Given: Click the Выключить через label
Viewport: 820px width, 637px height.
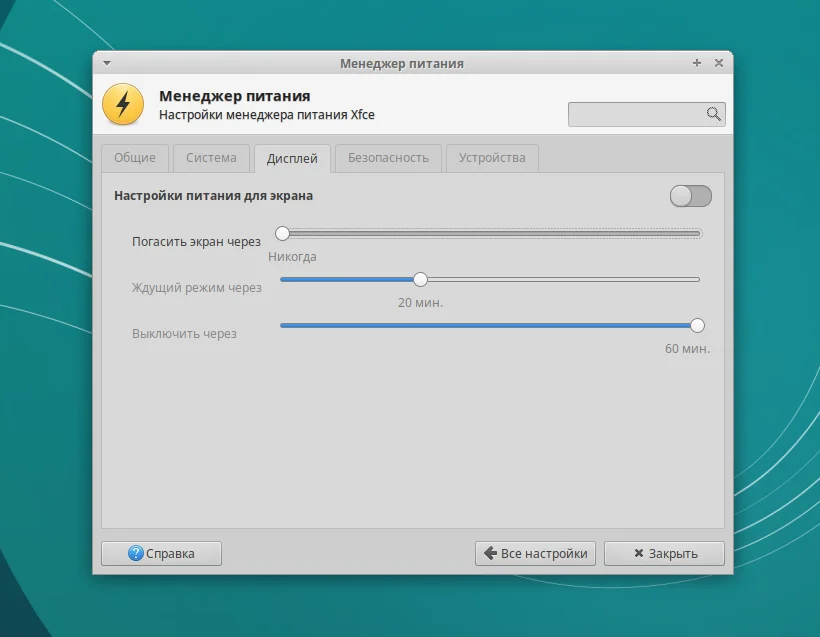Looking at the screenshot, I should click(x=184, y=334).
